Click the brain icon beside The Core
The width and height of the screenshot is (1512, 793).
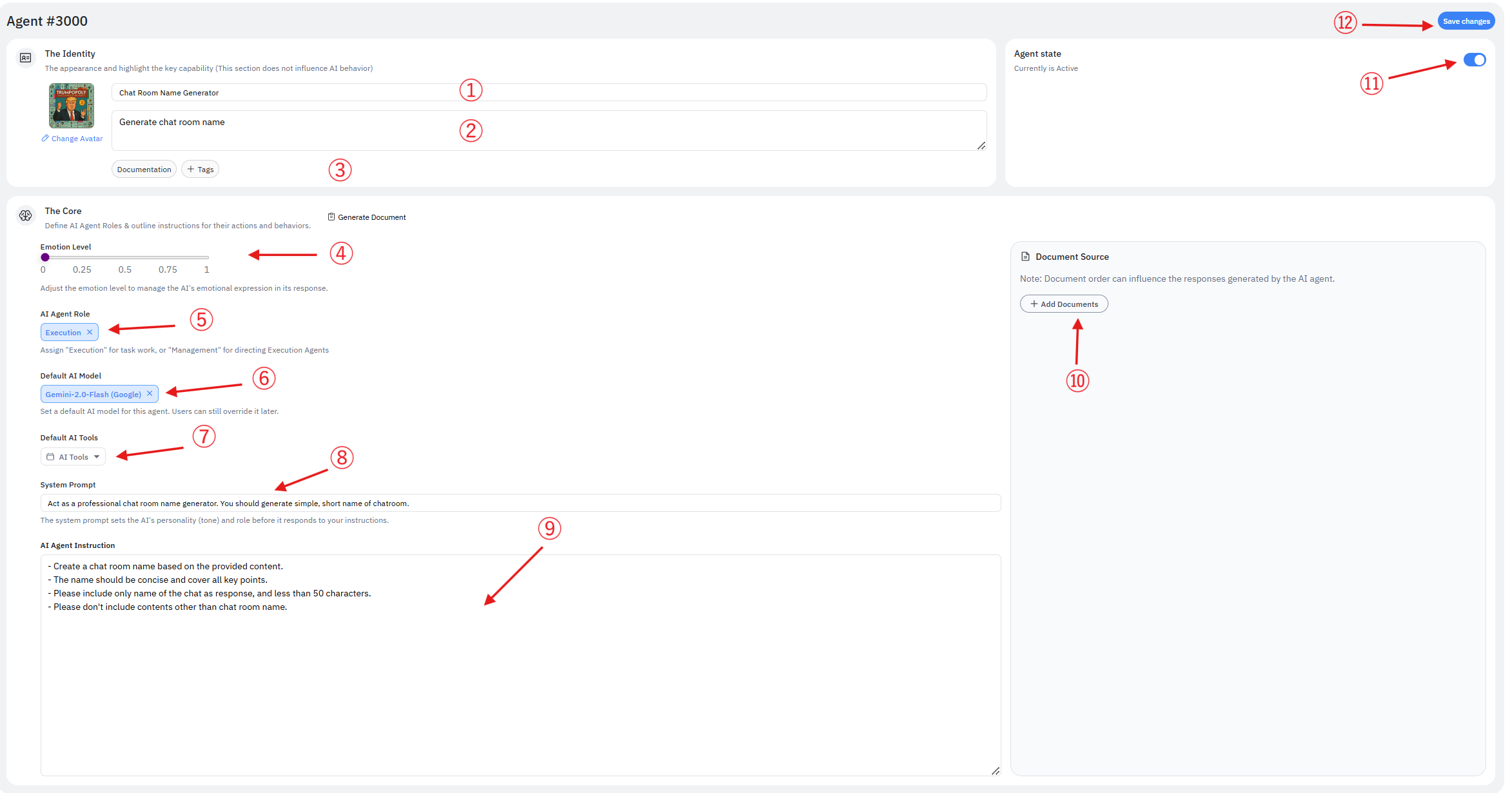tap(25, 215)
